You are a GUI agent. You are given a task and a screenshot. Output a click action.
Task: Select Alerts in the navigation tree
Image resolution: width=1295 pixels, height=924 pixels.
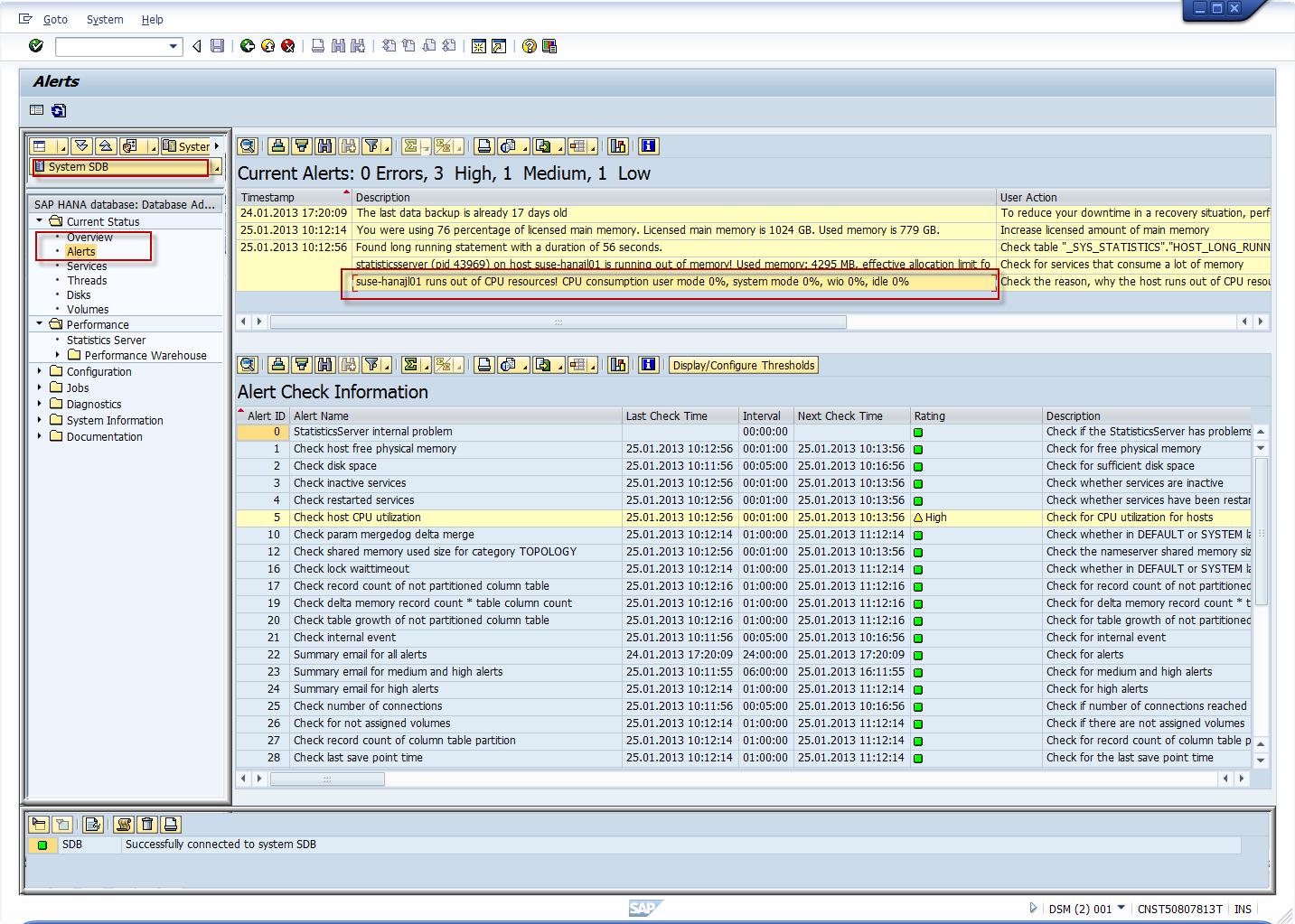(80, 251)
